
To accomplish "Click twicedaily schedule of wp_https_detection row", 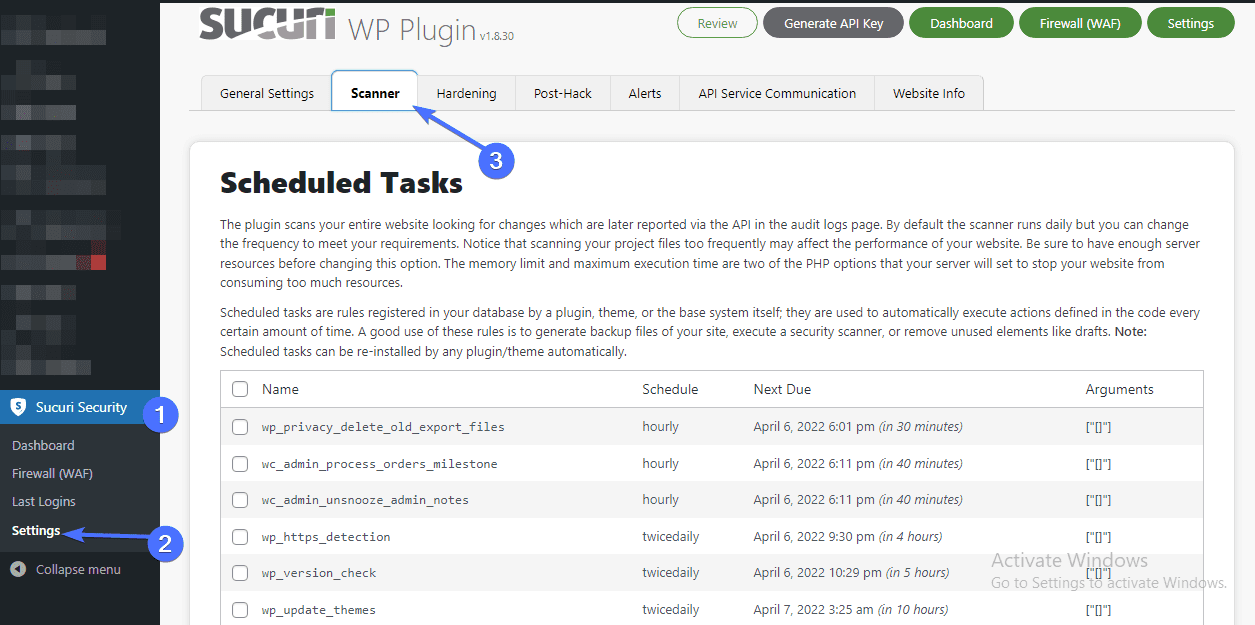I will [671, 537].
